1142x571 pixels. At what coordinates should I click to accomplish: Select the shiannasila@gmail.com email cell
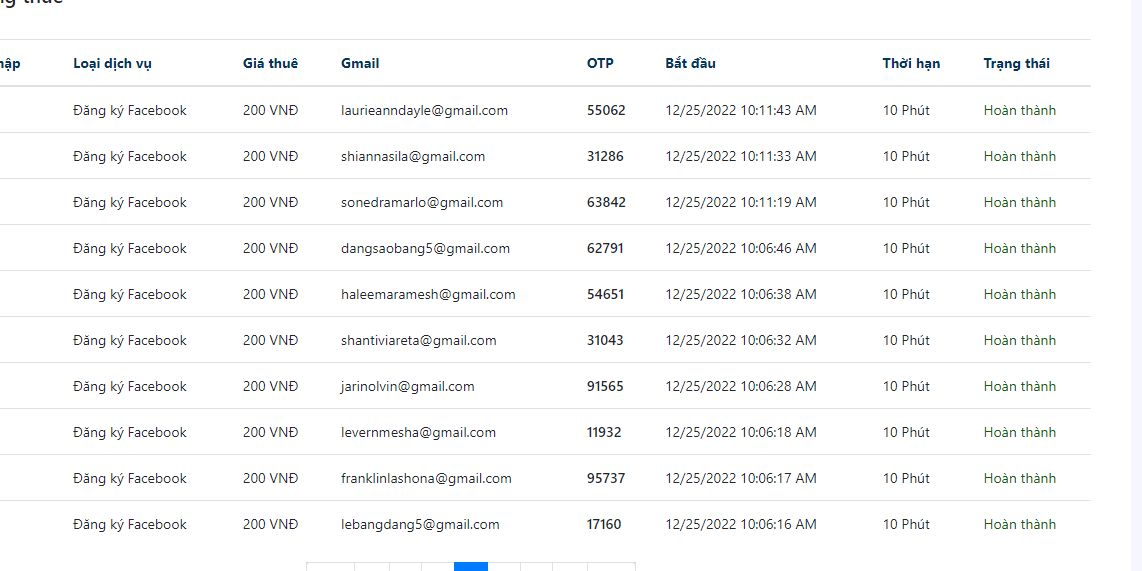point(413,156)
